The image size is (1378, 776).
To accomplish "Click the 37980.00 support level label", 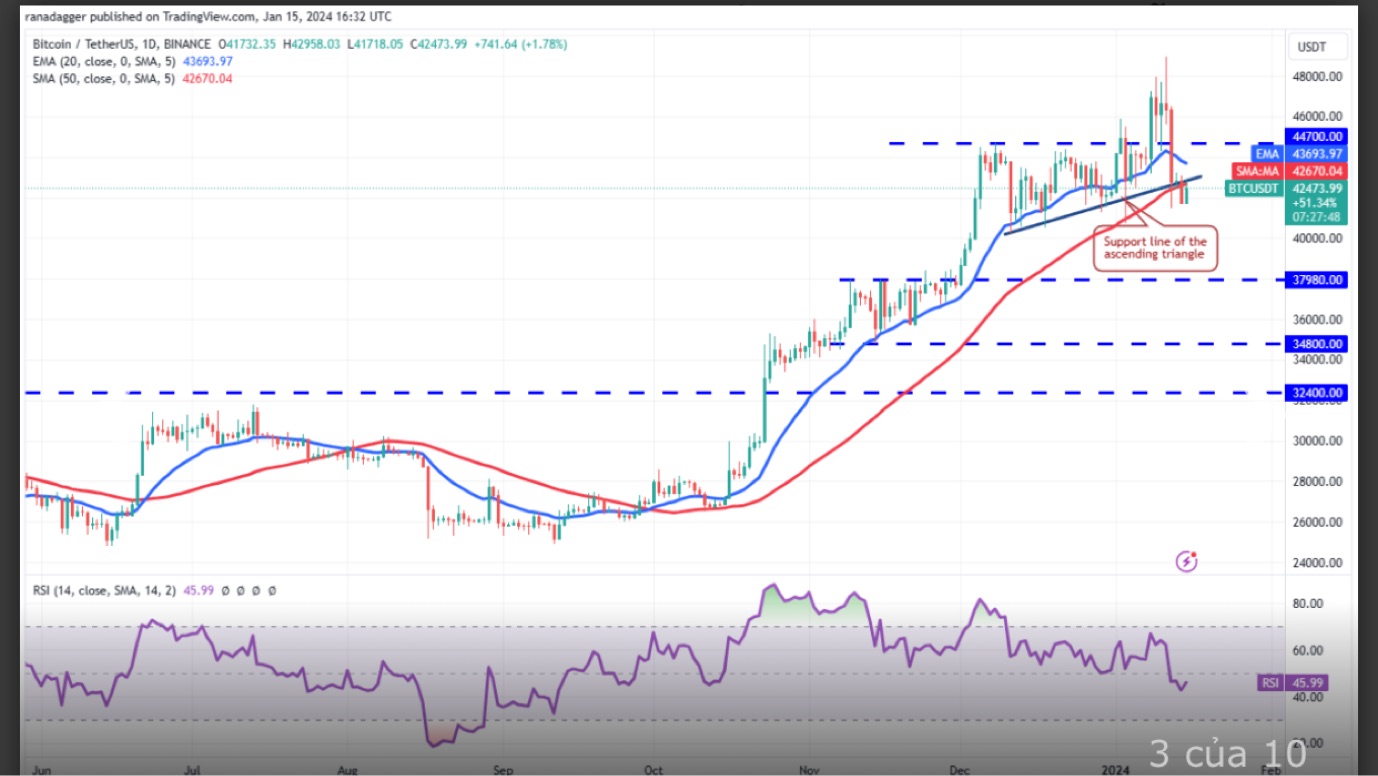I will point(1317,280).
